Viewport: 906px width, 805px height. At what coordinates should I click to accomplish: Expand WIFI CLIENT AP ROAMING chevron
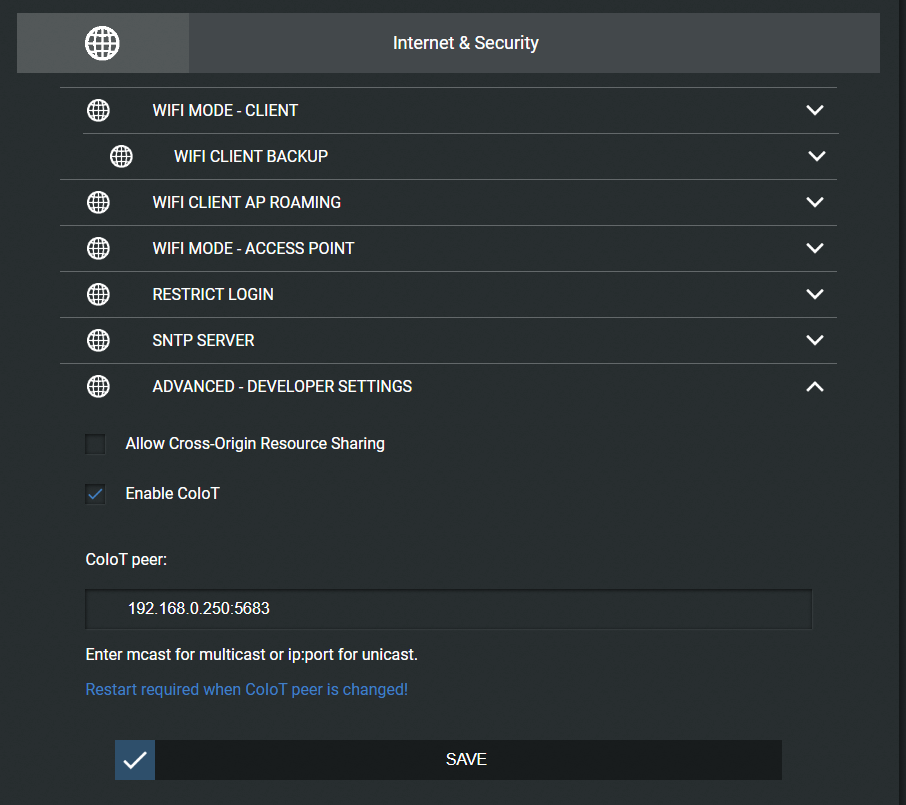click(x=815, y=202)
